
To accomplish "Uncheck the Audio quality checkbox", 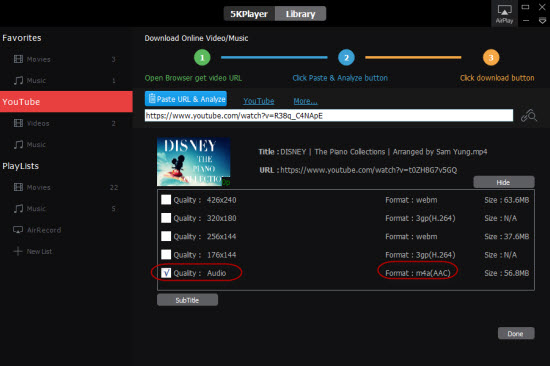I will [166, 273].
